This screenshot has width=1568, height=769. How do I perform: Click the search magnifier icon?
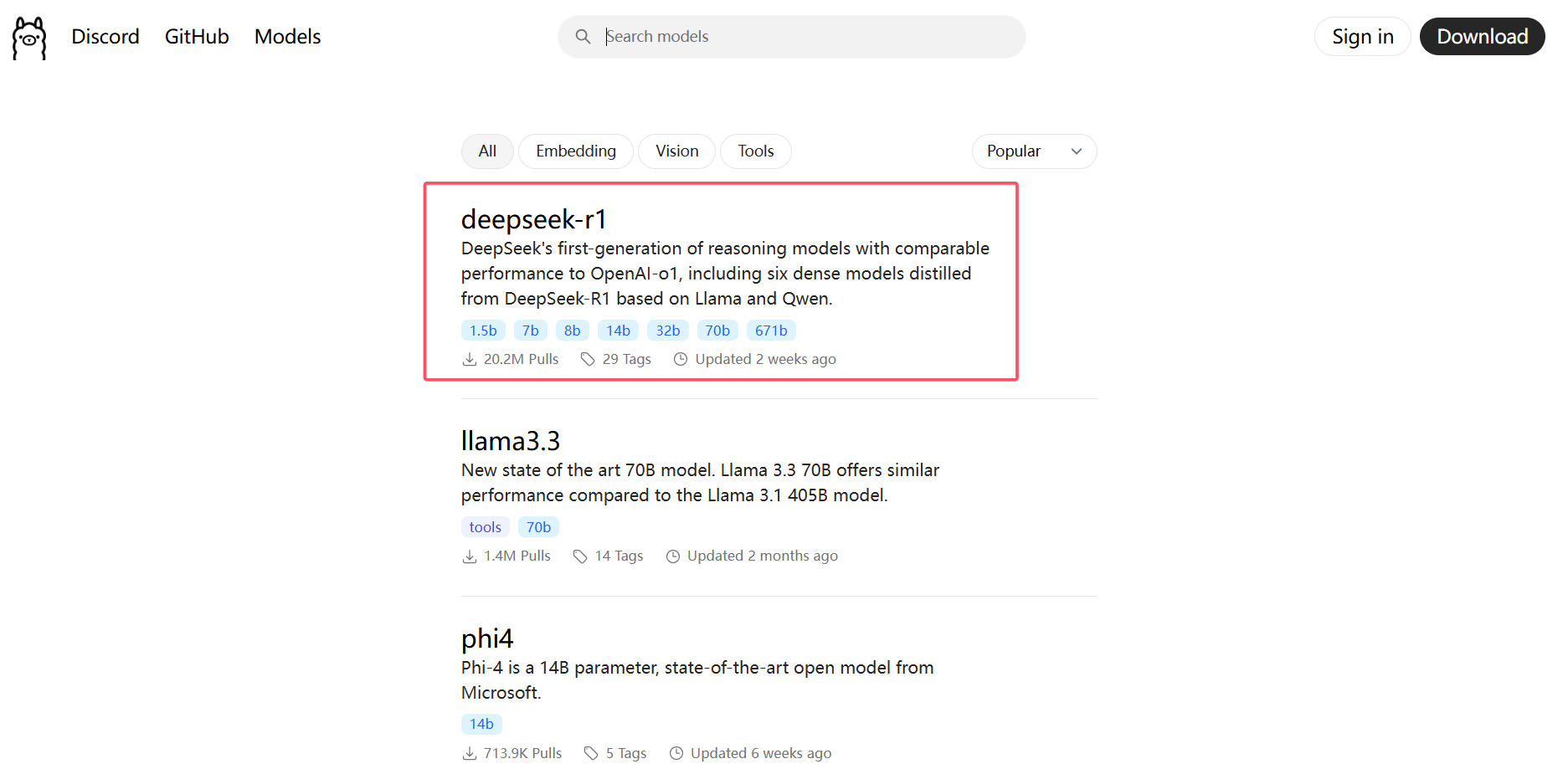(583, 36)
